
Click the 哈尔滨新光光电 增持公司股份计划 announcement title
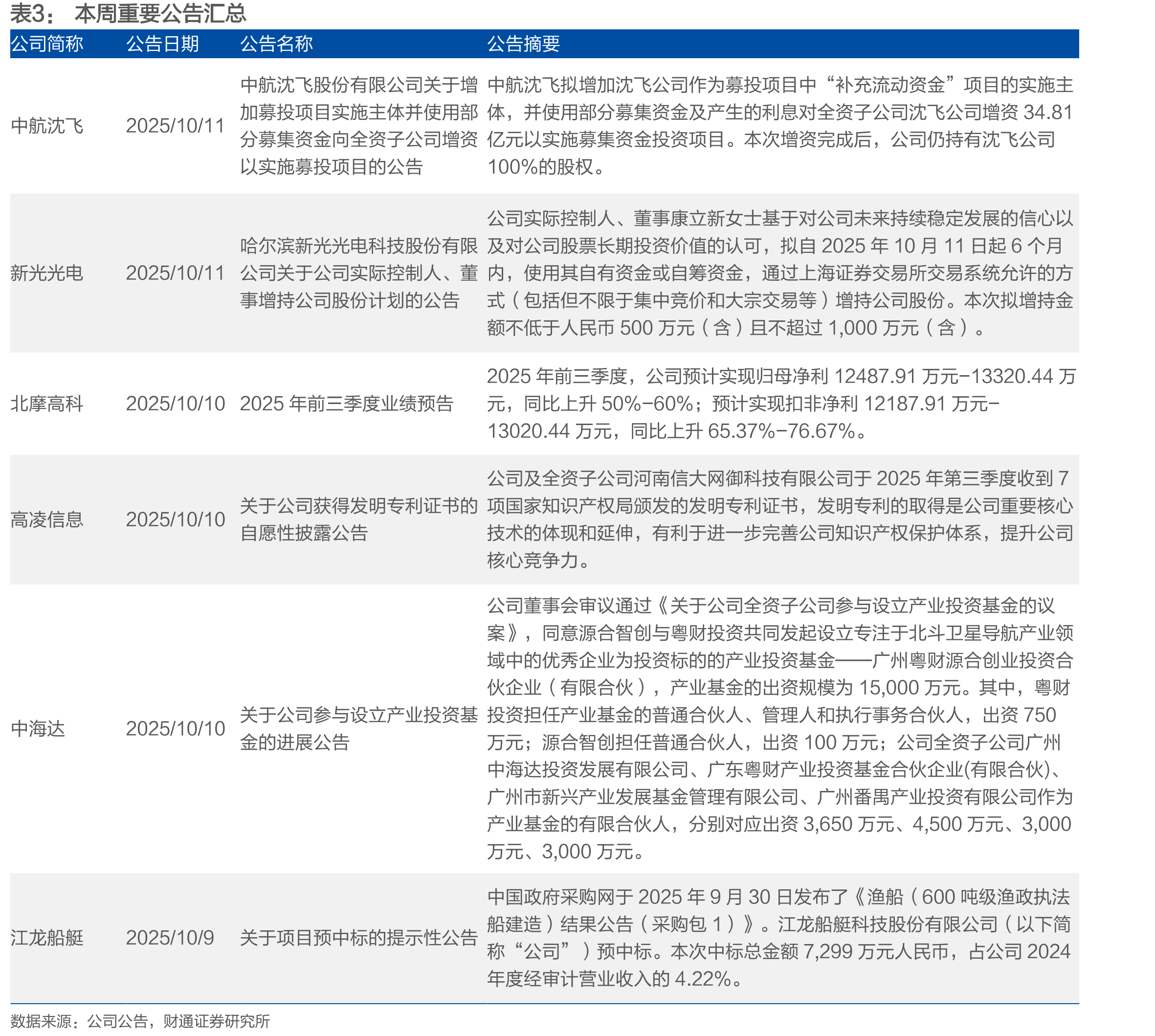pyautogui.click(x=359, y=273)
